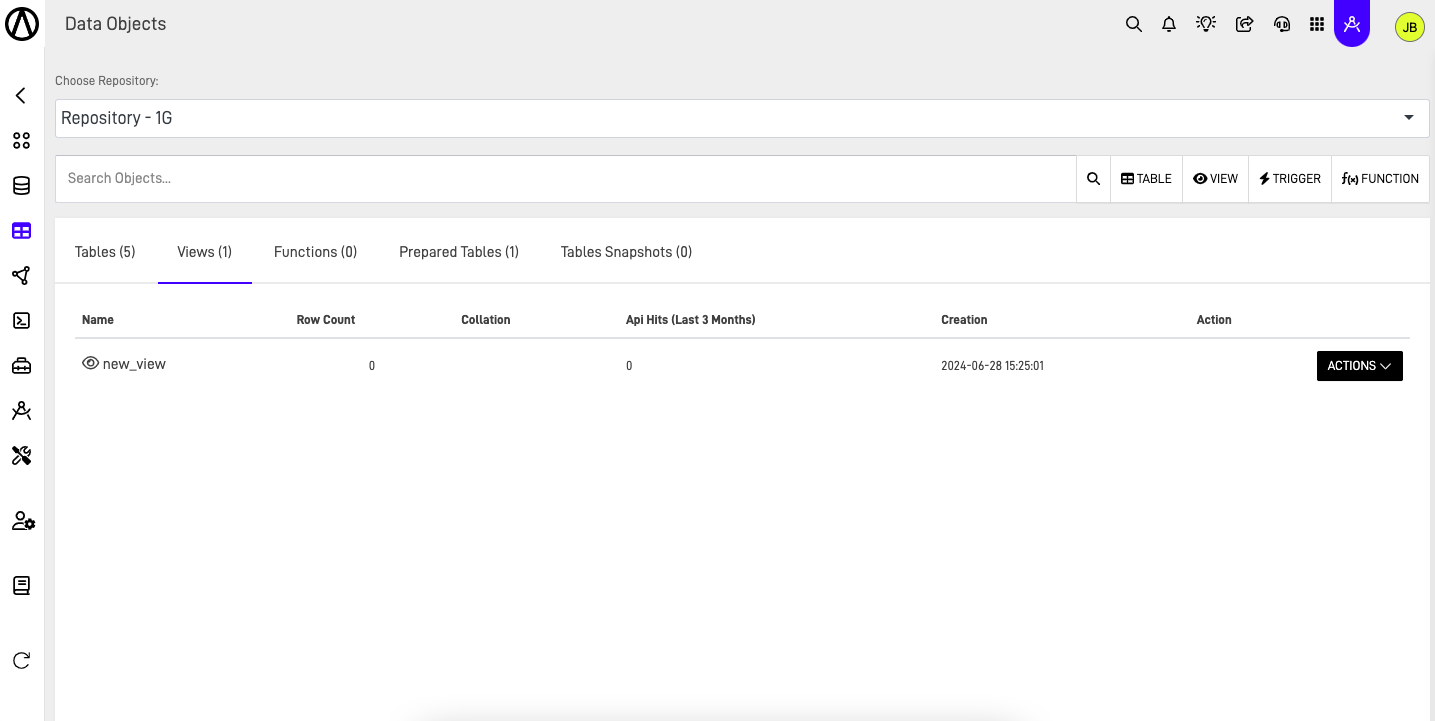
Task: Open the documentation book icon in the sidebar
Action: [21, 586]
